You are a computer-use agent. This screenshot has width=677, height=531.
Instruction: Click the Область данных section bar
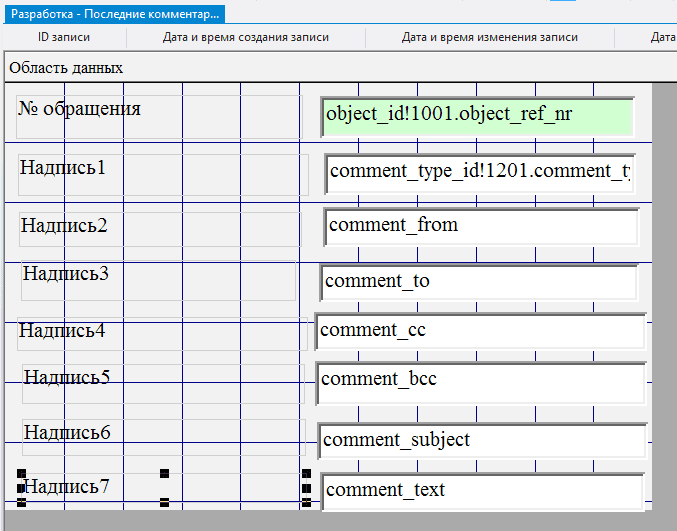pos(66,68)
